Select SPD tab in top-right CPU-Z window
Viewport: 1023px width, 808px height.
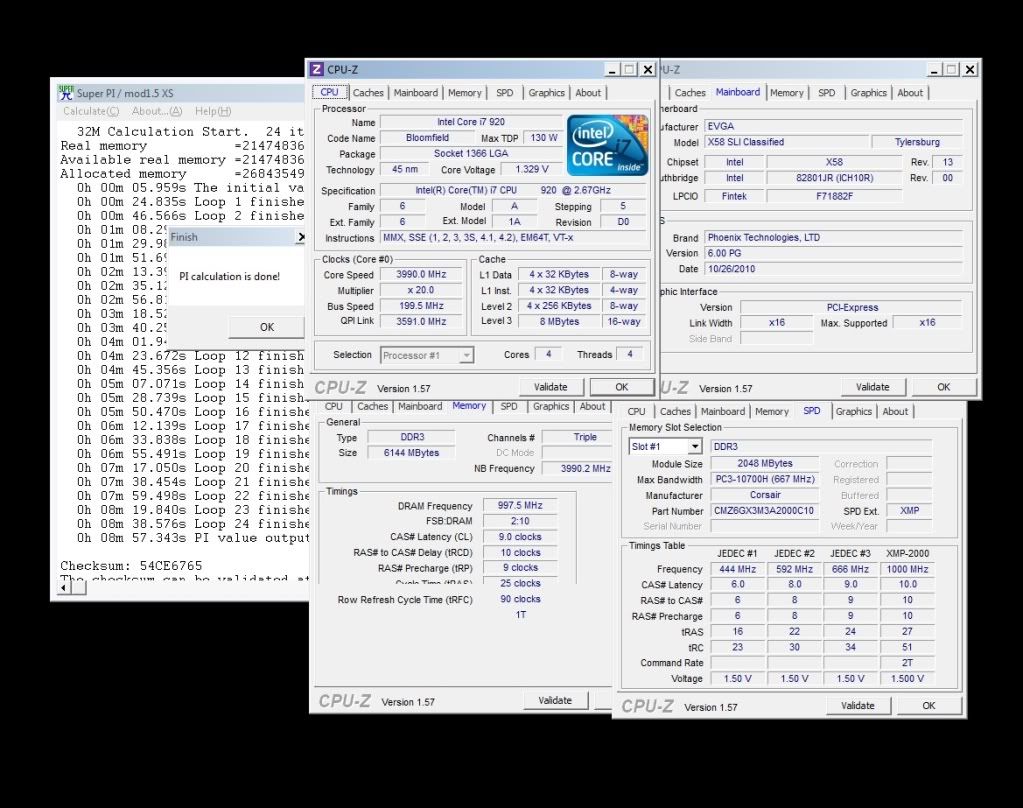click(827, 93)
